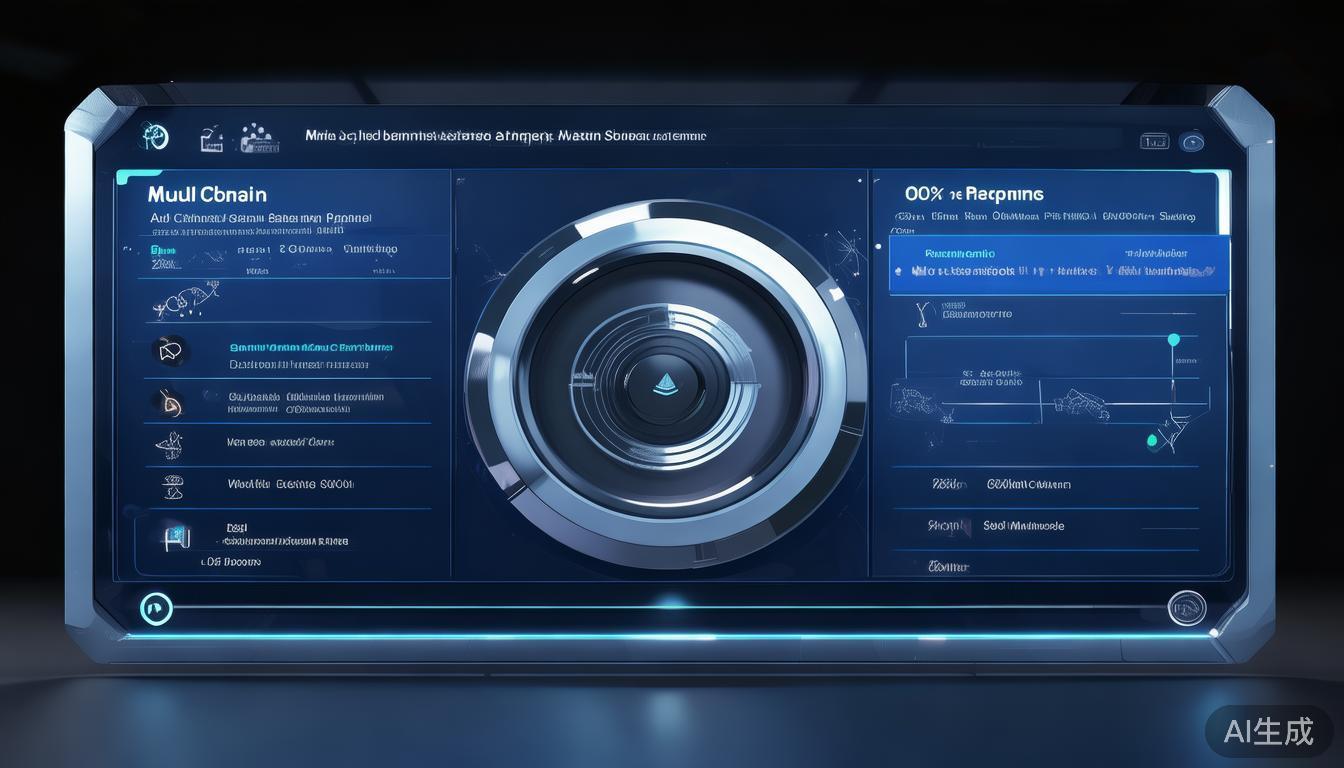Screen dimensions: 1344x768
Task: Select the first list row with speech-bubble icon
Action: (x=290, y=355)
